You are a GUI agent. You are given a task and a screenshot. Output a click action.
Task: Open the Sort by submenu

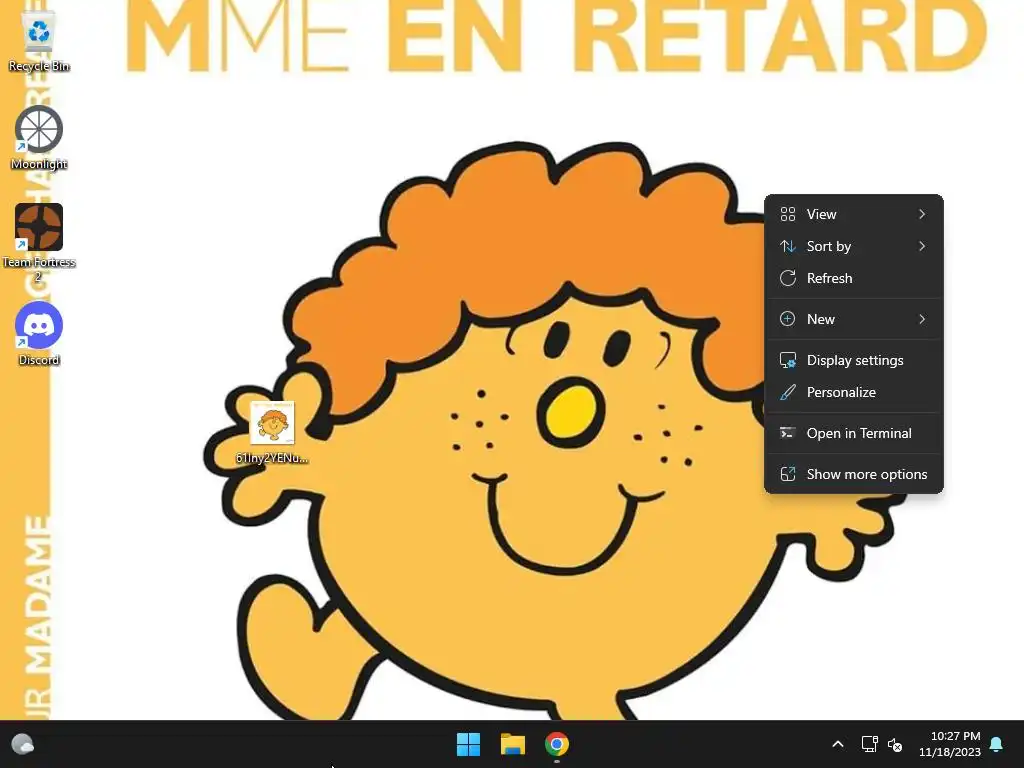(854, 246)
